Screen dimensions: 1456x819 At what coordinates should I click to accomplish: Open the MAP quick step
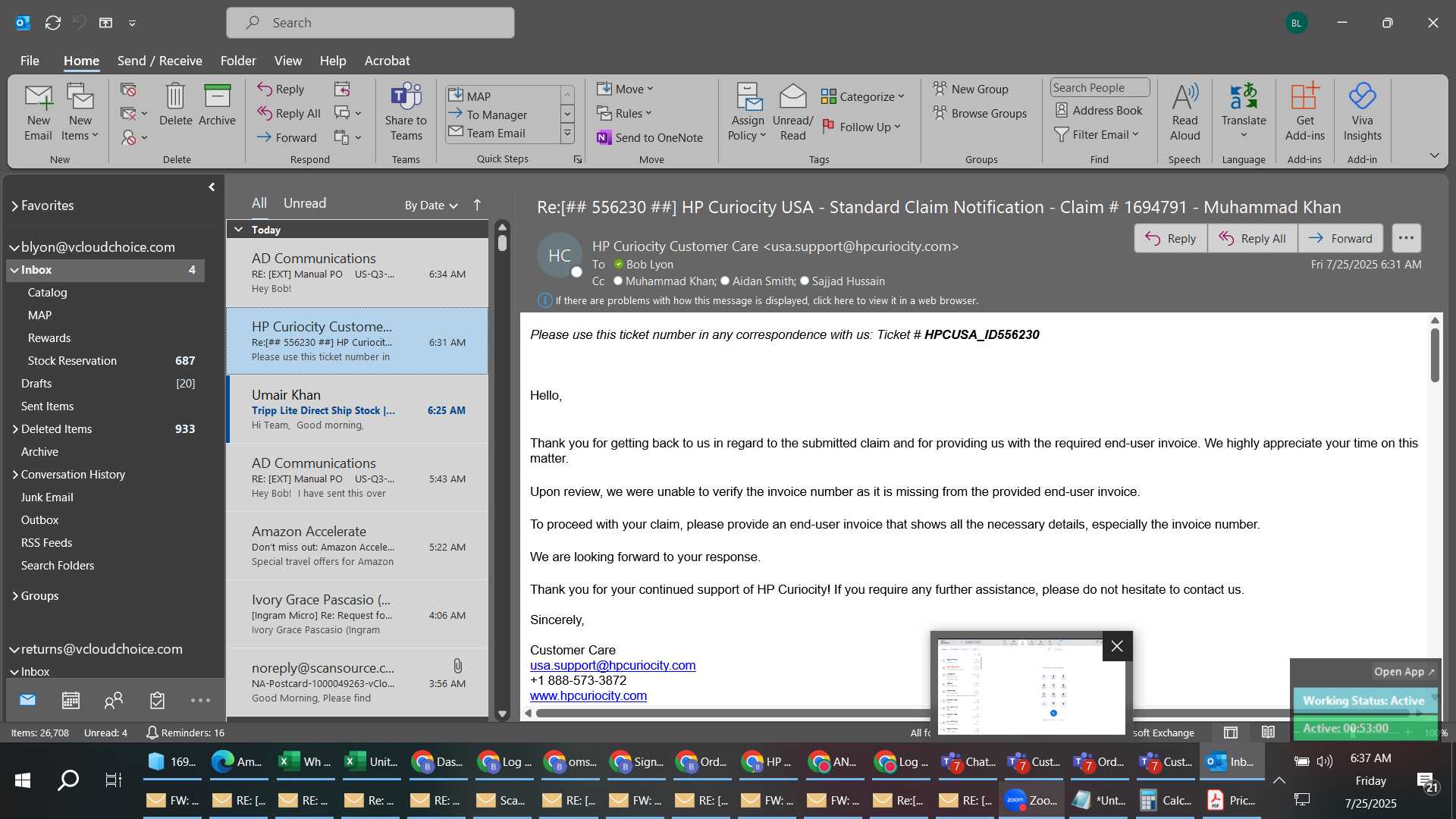coord(503,96)
